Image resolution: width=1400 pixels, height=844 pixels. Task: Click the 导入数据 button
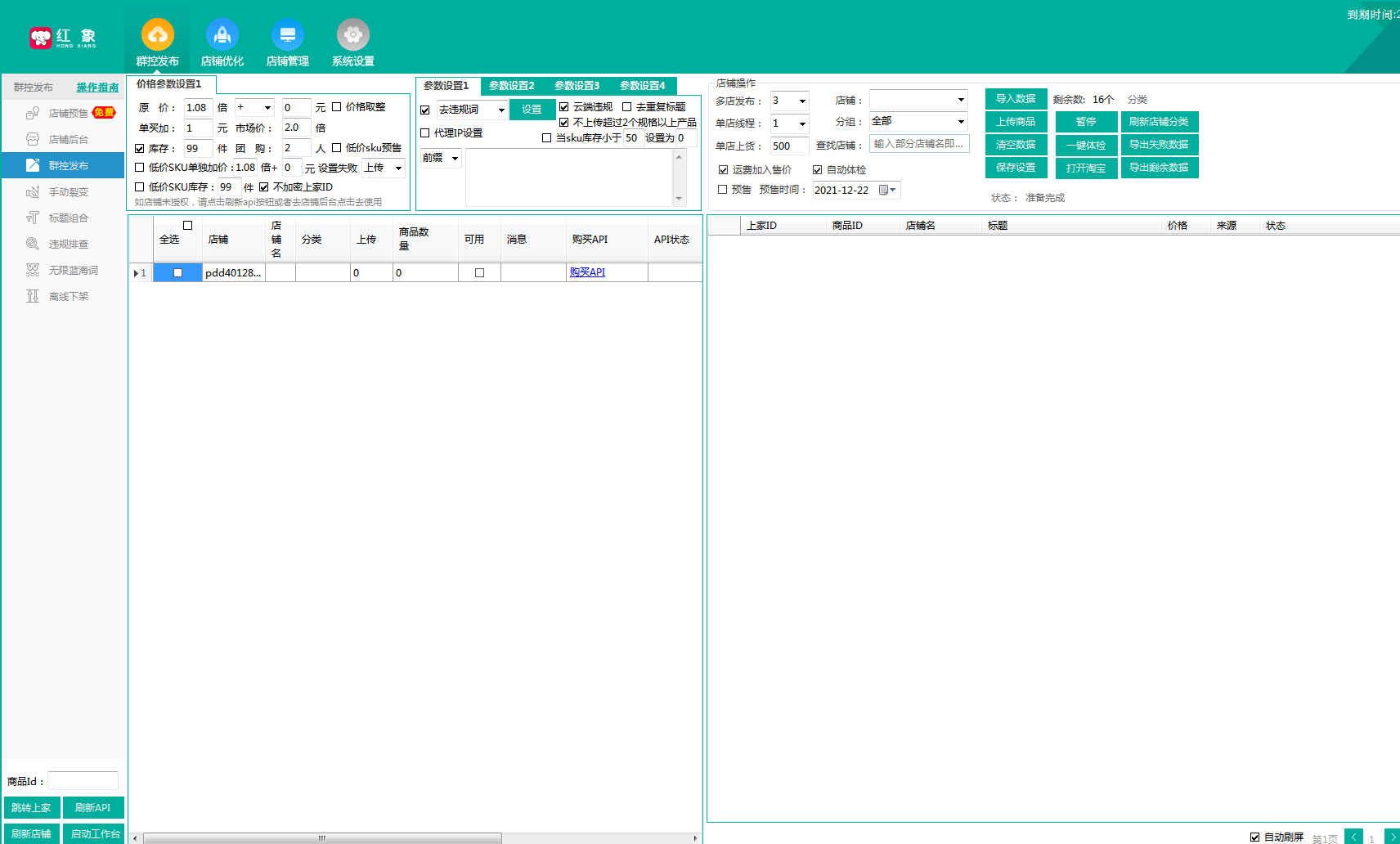coord(1016,99)
